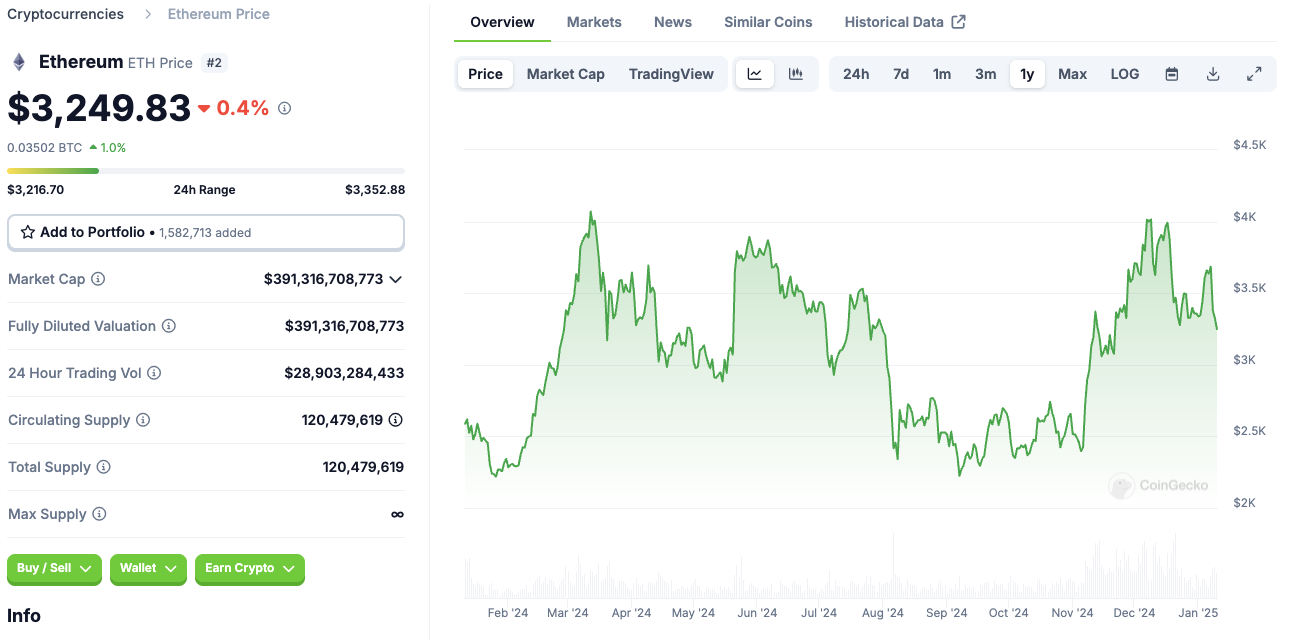Click the Info section heading
This screenshot has height=640, width=1294.
24,616
